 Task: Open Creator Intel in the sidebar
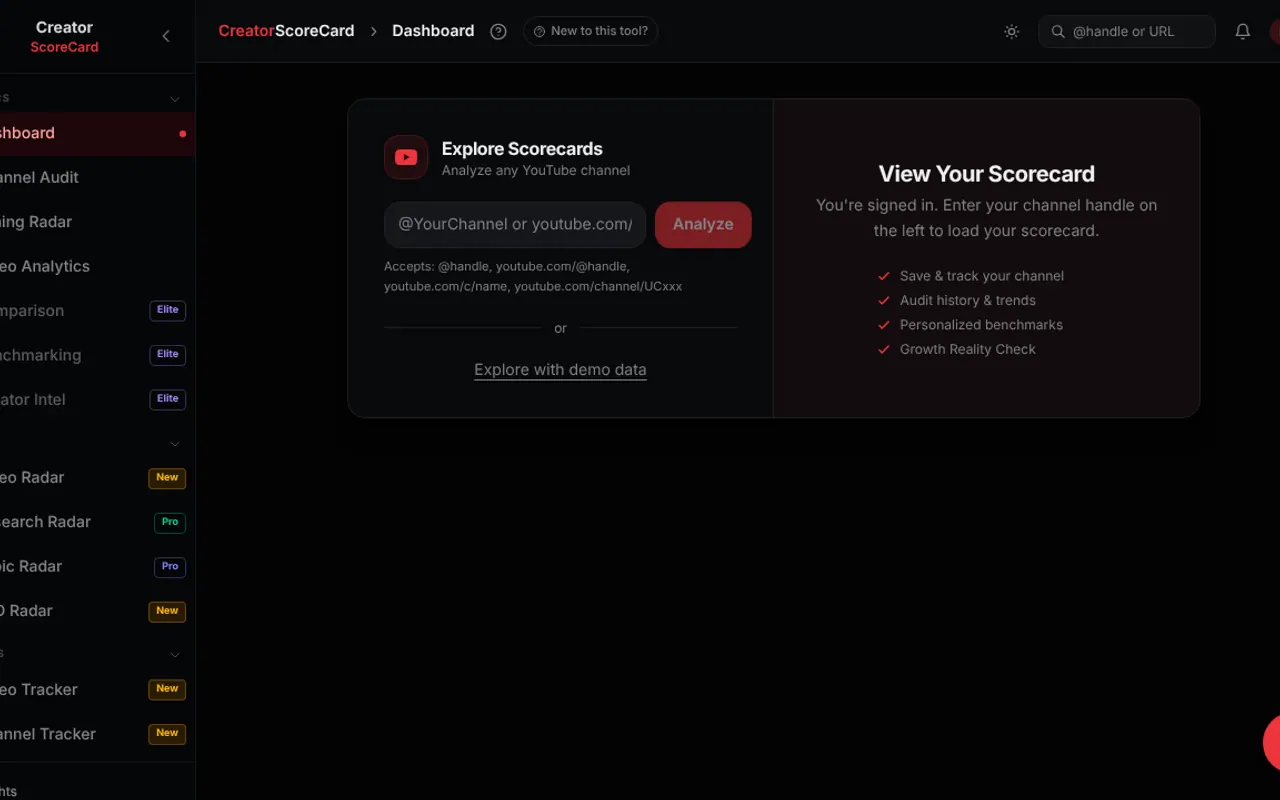93,399
